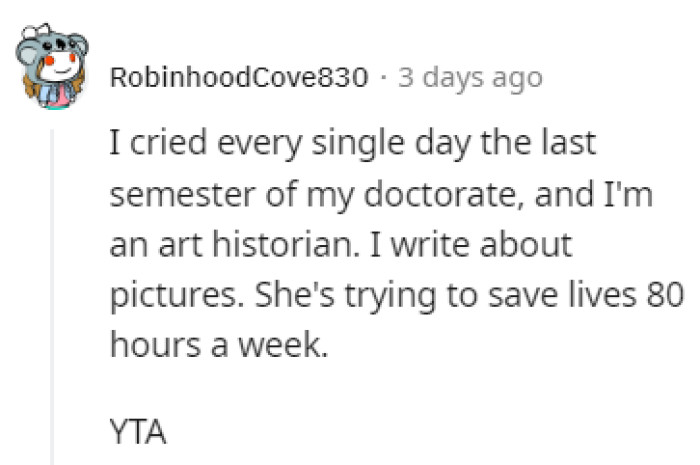Viewport: 700px width, 465px height.
Task: Collapse the comment using the vertical thread line
Action: pos(52,300)
